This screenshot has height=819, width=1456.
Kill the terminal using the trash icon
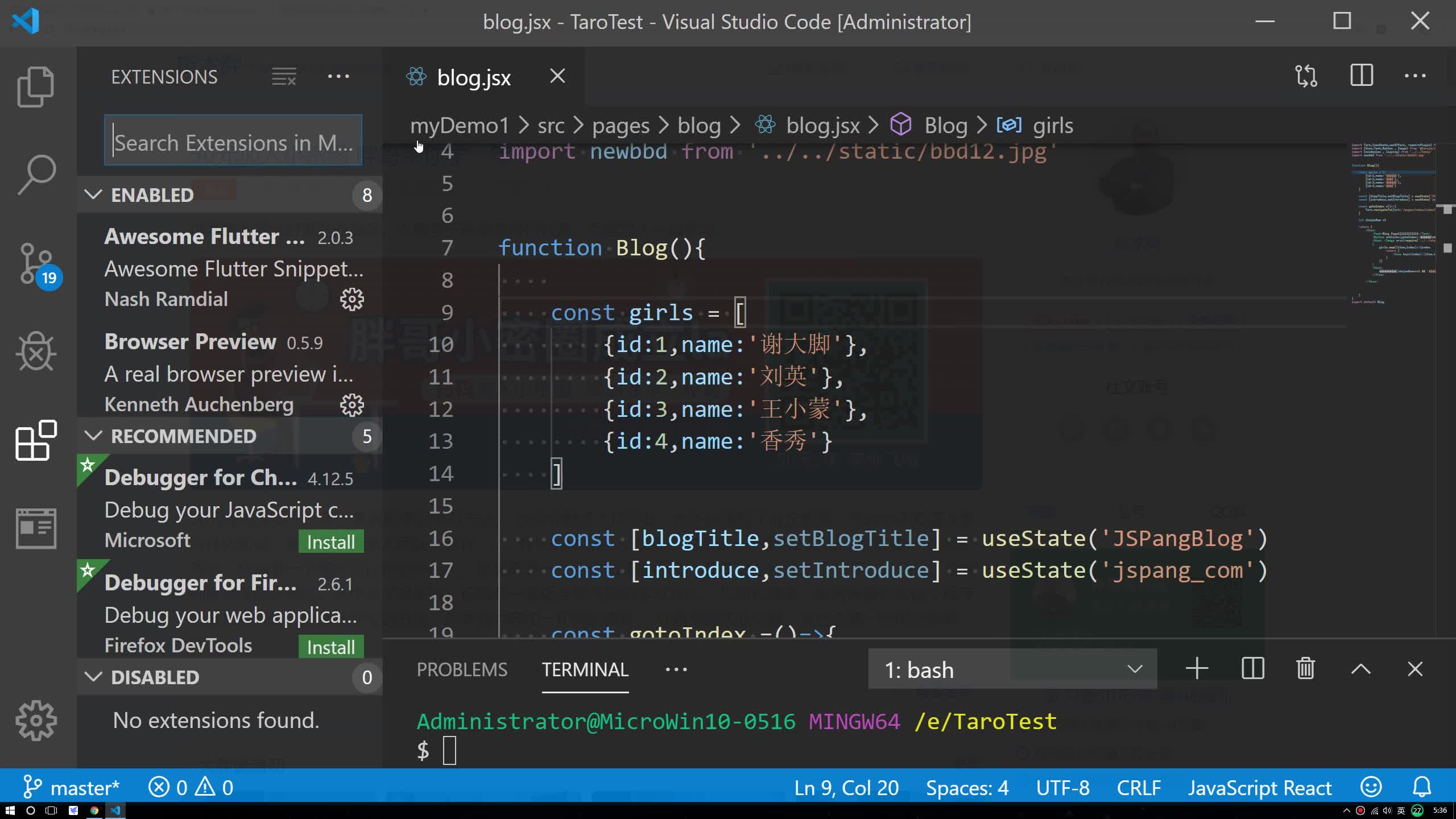click(1305, 669)
